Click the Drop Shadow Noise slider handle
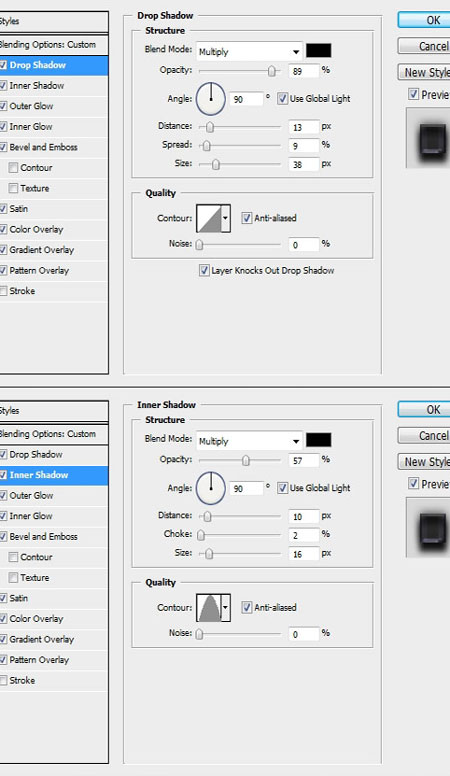The height and width of the screenshot is (776, 450). click(x=199, y=244)
